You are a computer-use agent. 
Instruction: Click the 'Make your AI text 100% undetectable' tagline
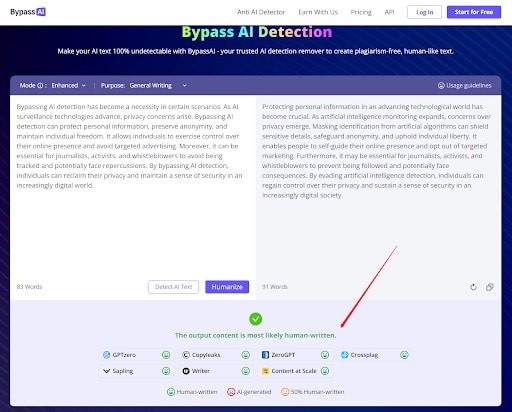coord(255,51)
